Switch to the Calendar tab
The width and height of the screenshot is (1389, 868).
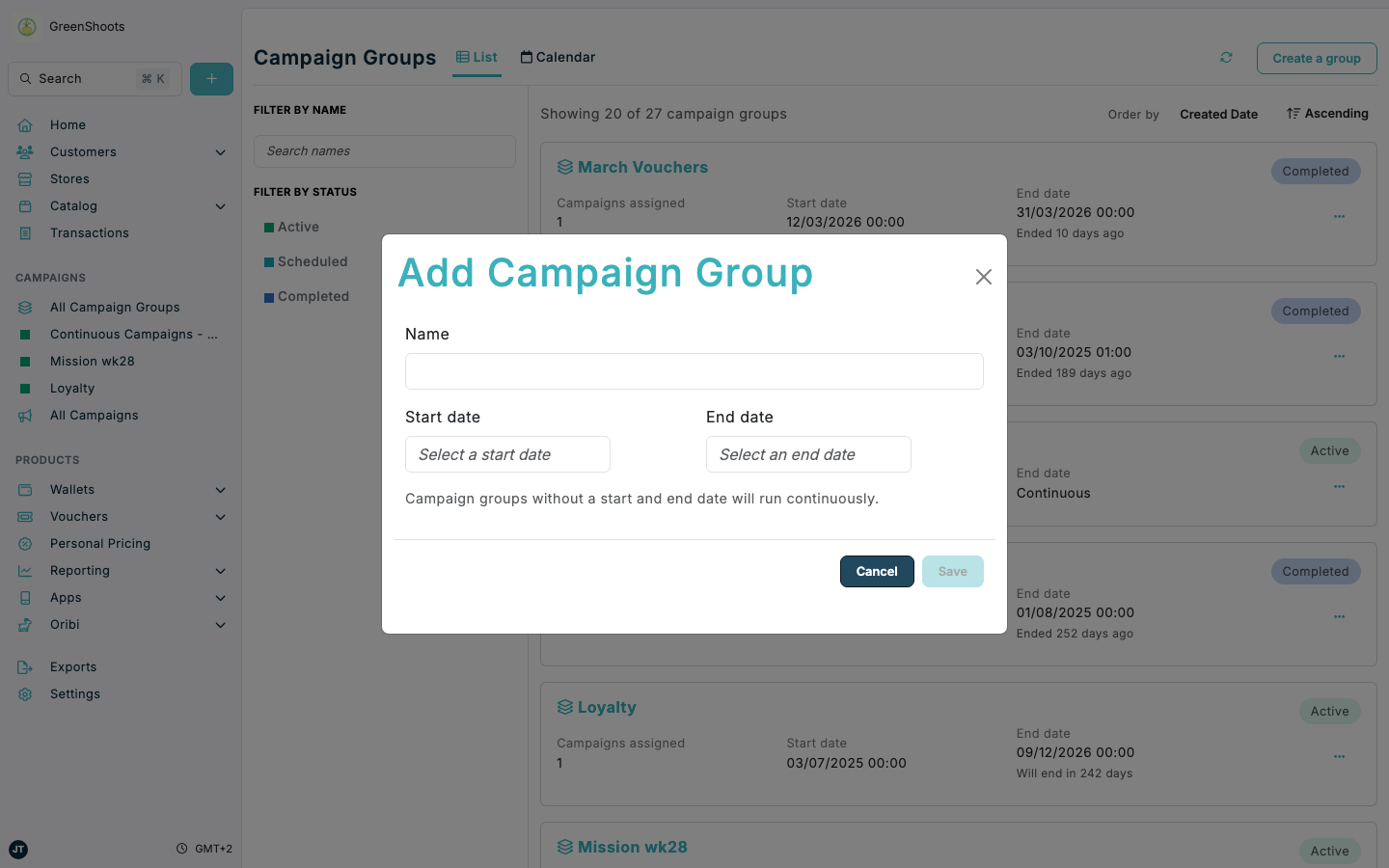[x=558, y=57]
